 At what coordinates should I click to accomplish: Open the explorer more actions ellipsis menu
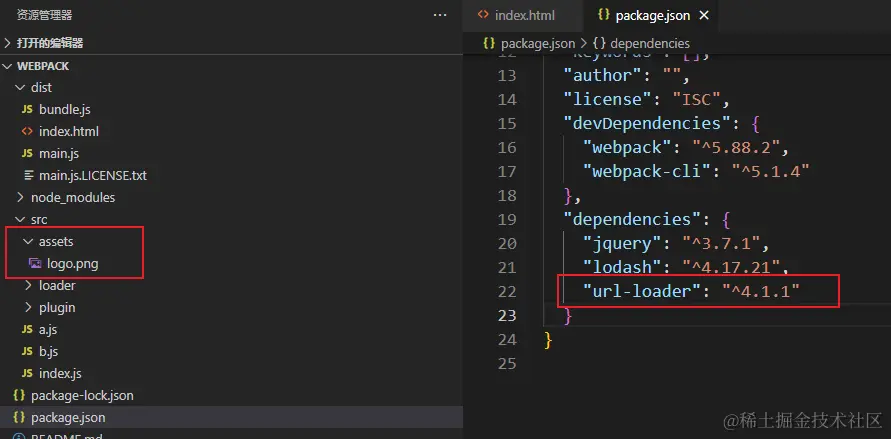click(440, 15)
